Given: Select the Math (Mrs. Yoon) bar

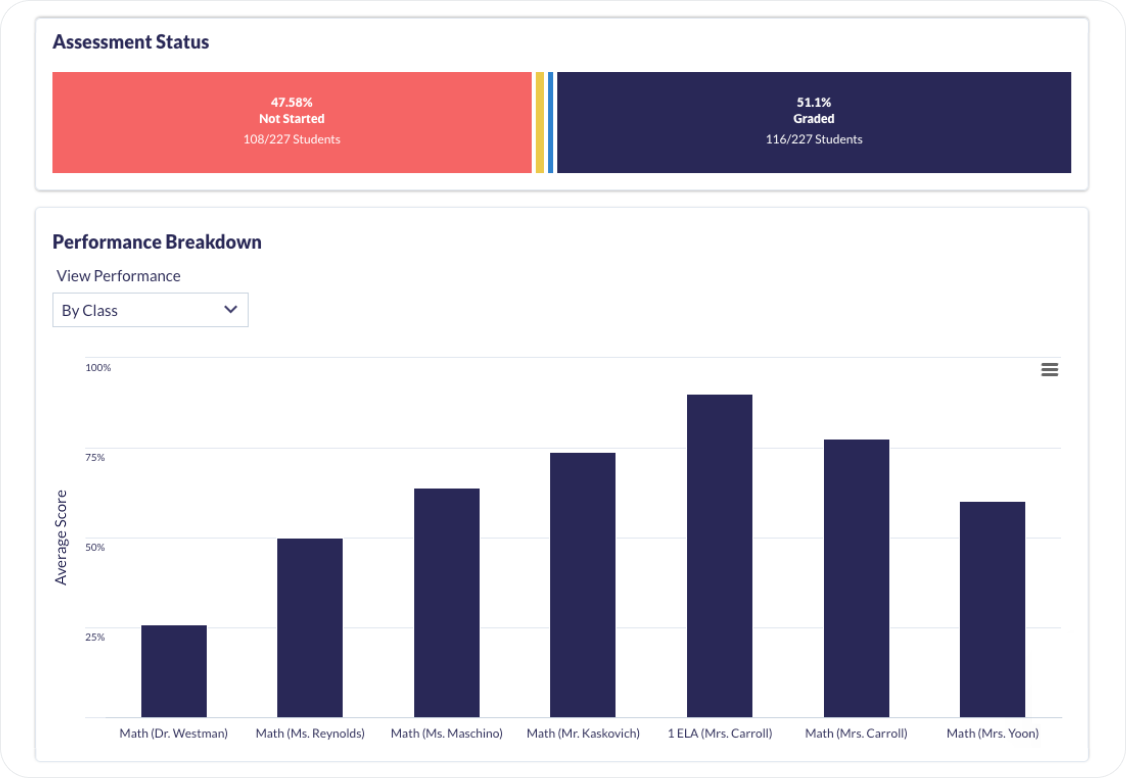Looking at the screenshot, I should point(992,609).
